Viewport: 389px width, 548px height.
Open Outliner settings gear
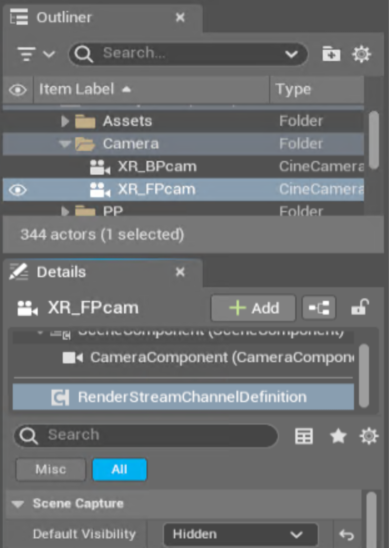(361, 54)
